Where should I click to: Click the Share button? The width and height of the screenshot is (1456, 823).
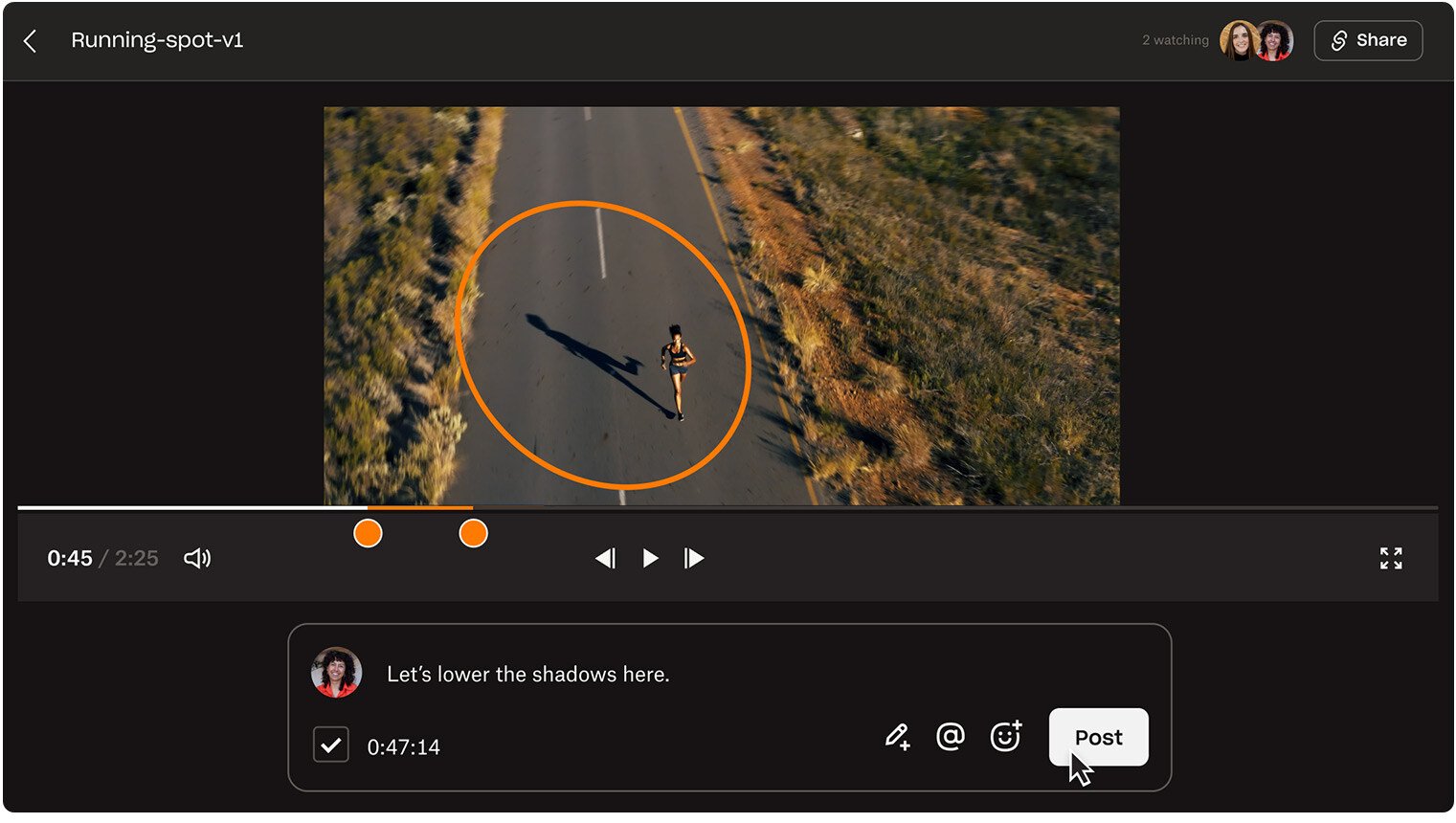(x=1368, y=40)
